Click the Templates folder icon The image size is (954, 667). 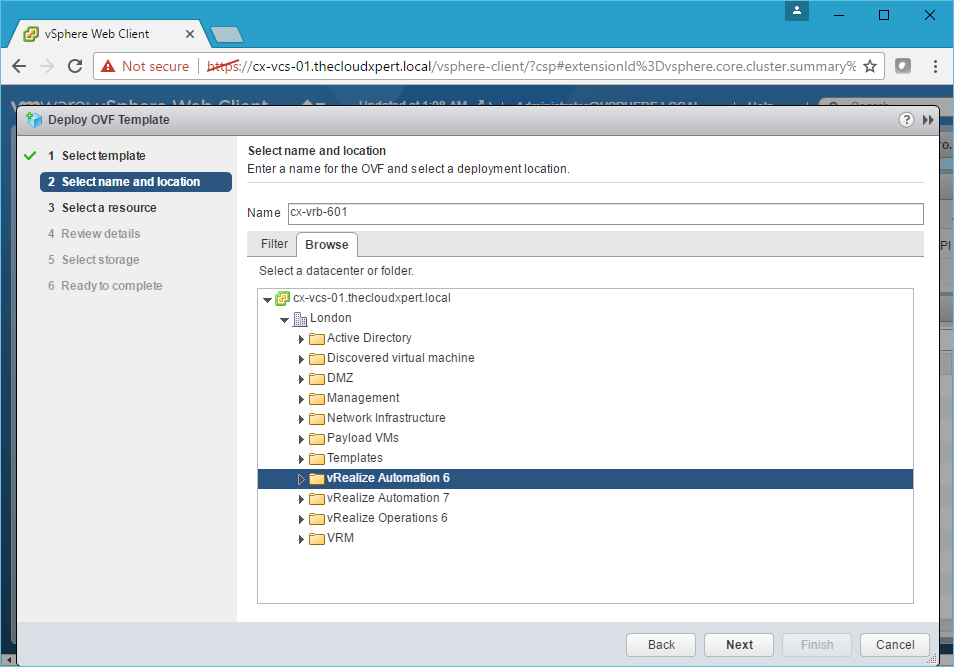pos(317,458)
